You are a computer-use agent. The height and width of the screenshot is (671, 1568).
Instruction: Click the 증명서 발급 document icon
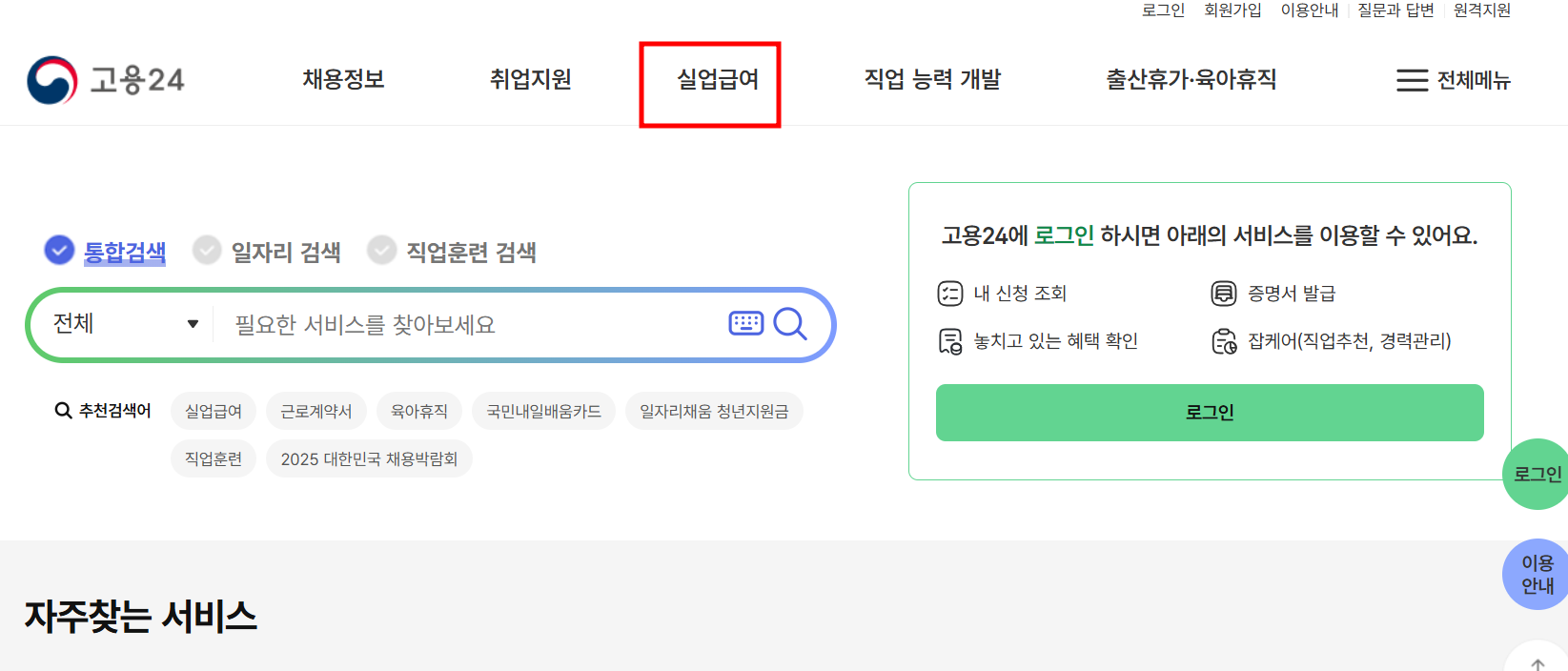point(1224,294)
